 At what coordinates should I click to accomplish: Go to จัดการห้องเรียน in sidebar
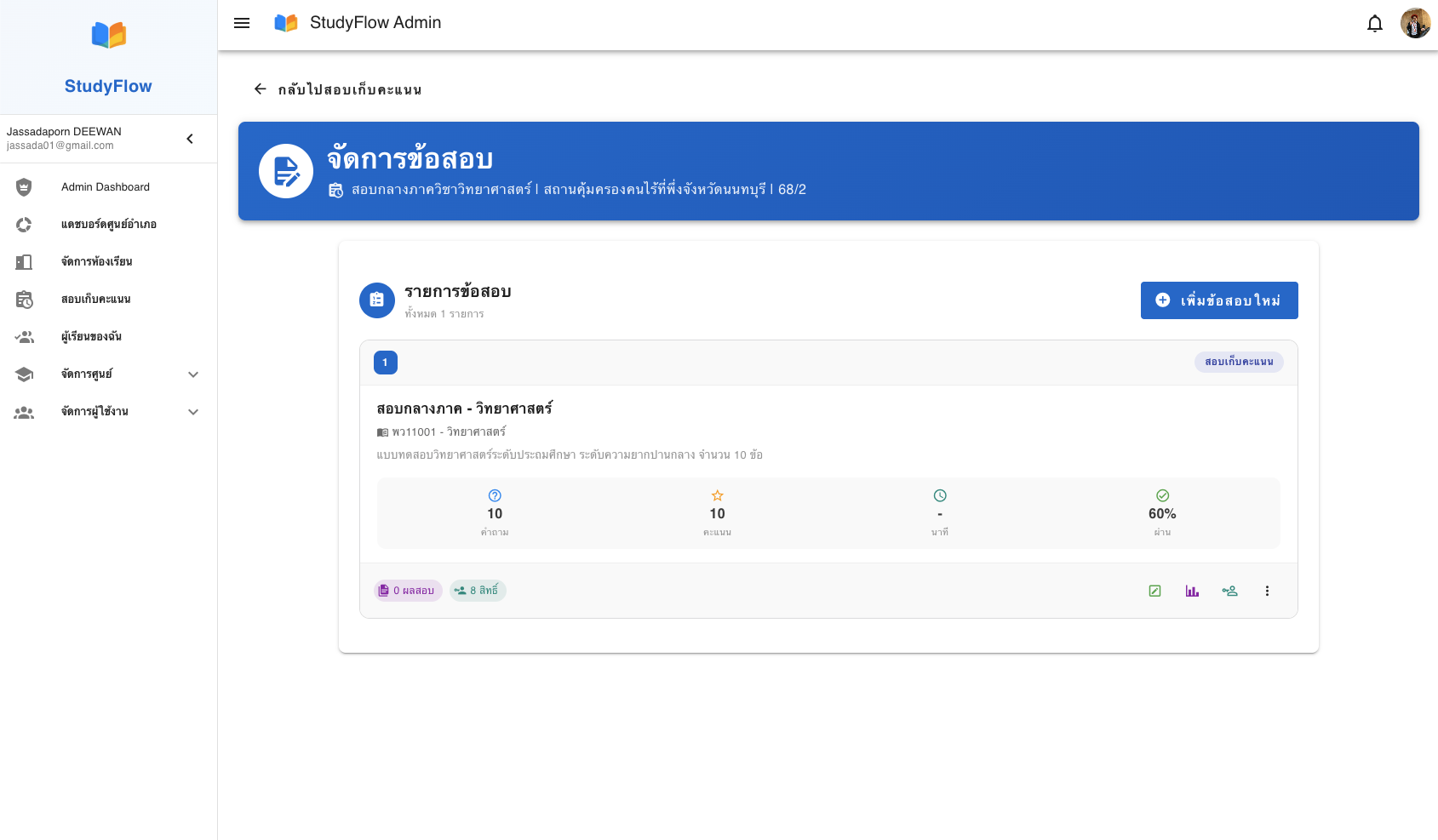96,262
